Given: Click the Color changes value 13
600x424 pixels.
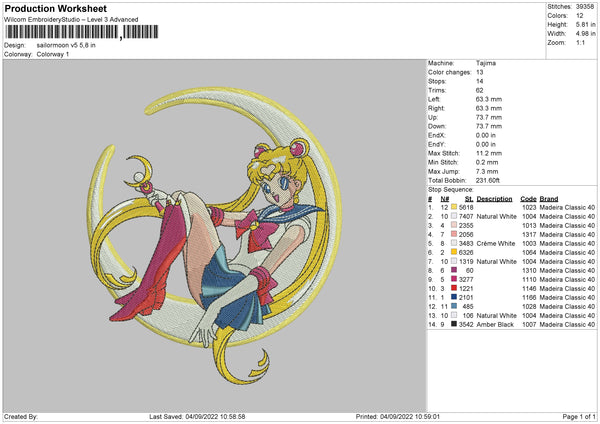Looking at the screenshot, I should [x=479, y=72].
